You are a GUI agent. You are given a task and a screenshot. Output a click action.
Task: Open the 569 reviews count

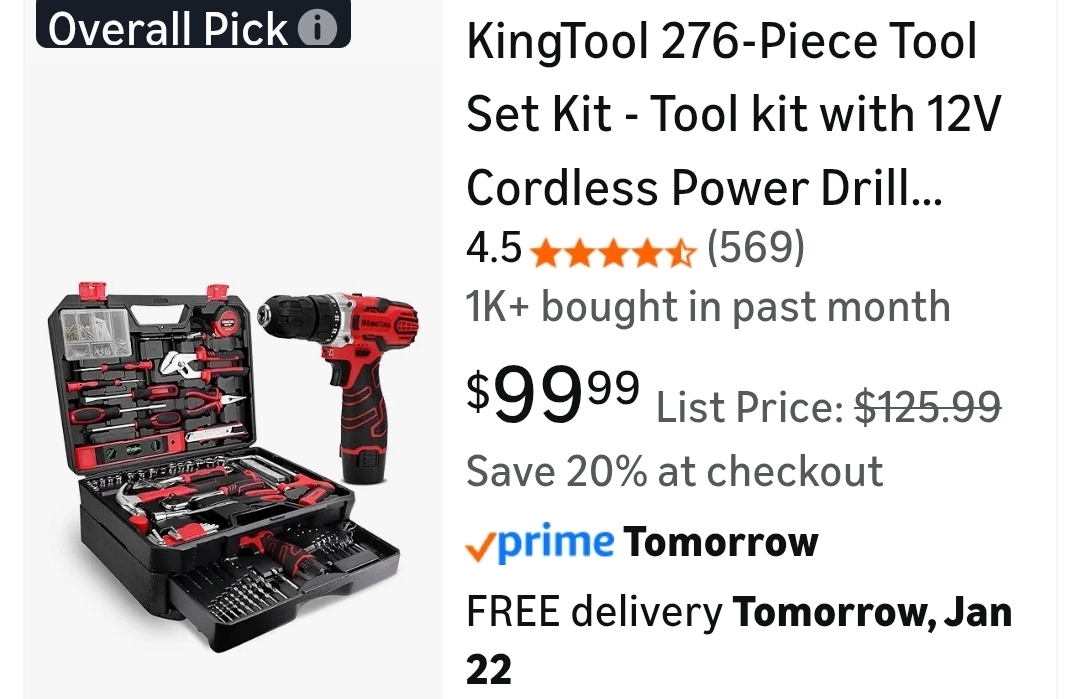tap(756, 247)
